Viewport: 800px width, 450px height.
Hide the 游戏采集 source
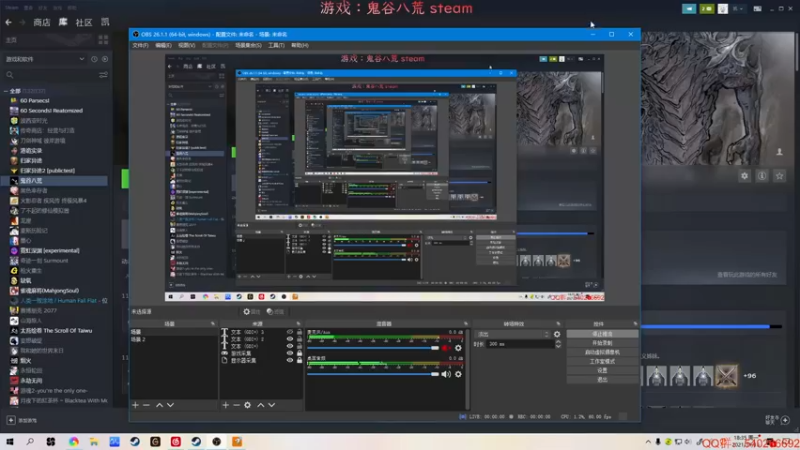[x=290, y=353]
